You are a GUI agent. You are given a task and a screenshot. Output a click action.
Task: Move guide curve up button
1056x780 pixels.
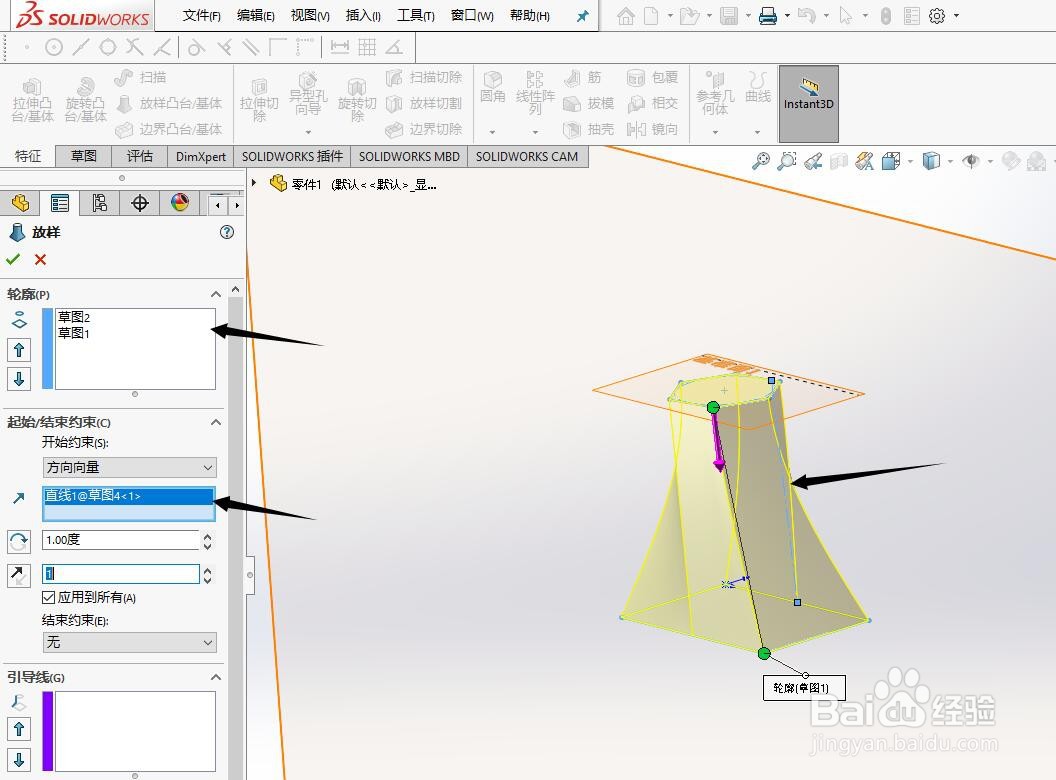[x=19, y=729]
